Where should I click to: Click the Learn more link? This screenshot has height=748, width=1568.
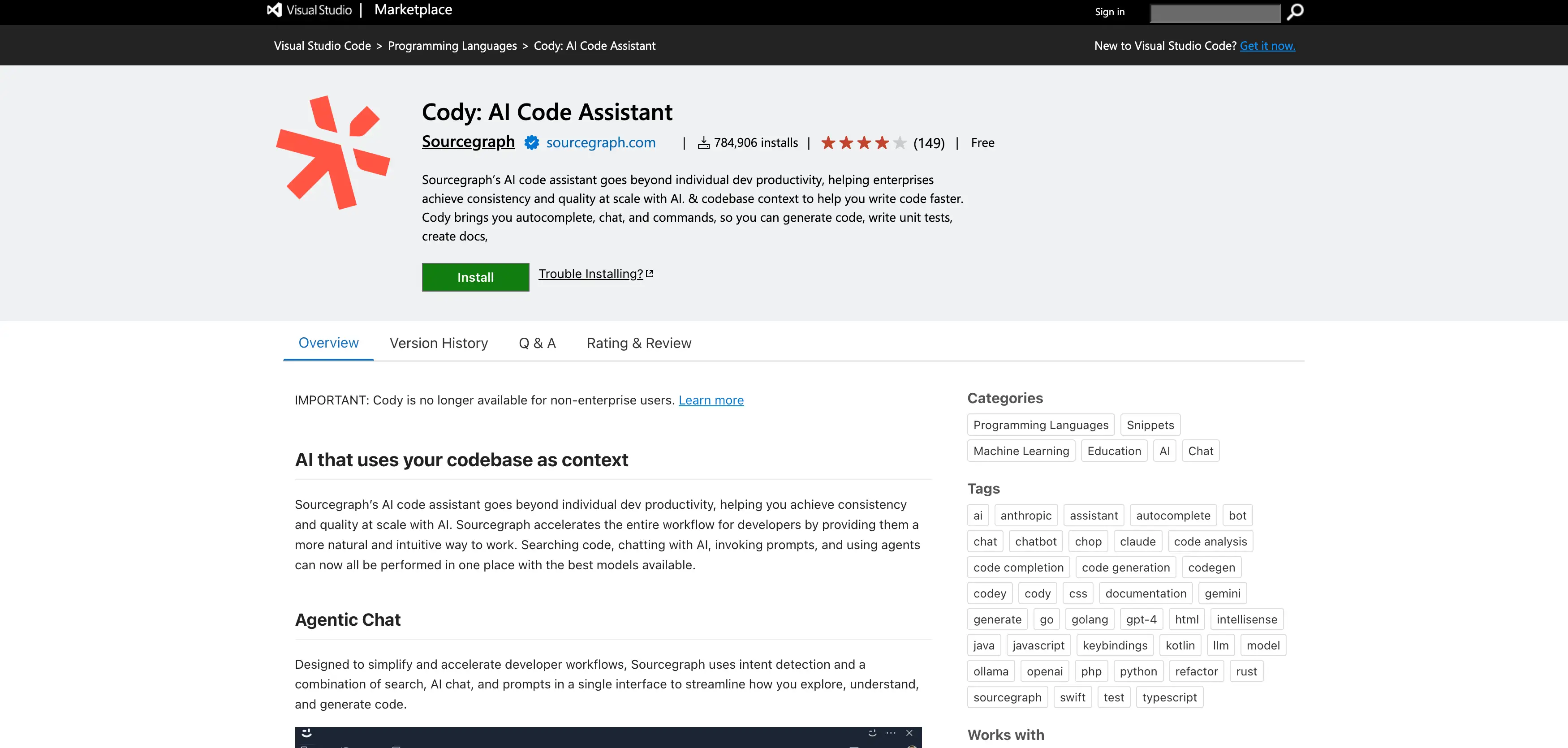coord(711,400)
